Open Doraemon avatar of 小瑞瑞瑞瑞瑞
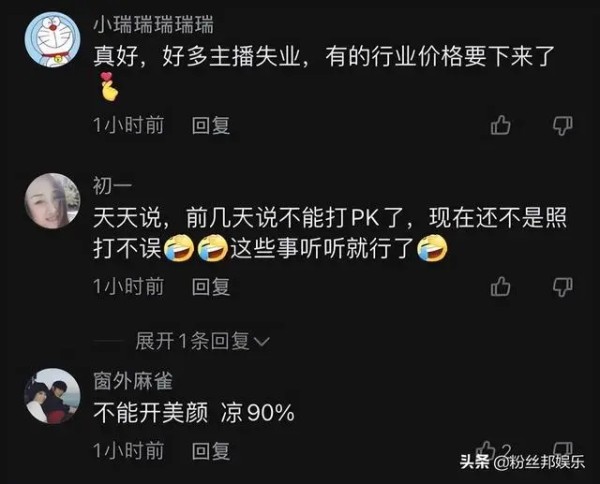The height and width of the screenshot is (484, 600). 52,39
